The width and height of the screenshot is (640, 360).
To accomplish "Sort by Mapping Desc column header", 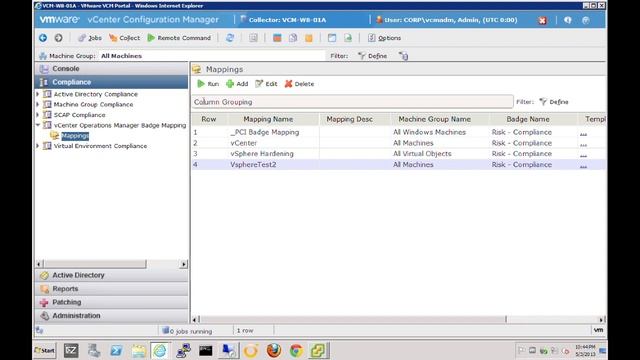I will pyautogui.click(x=349, y=119).
